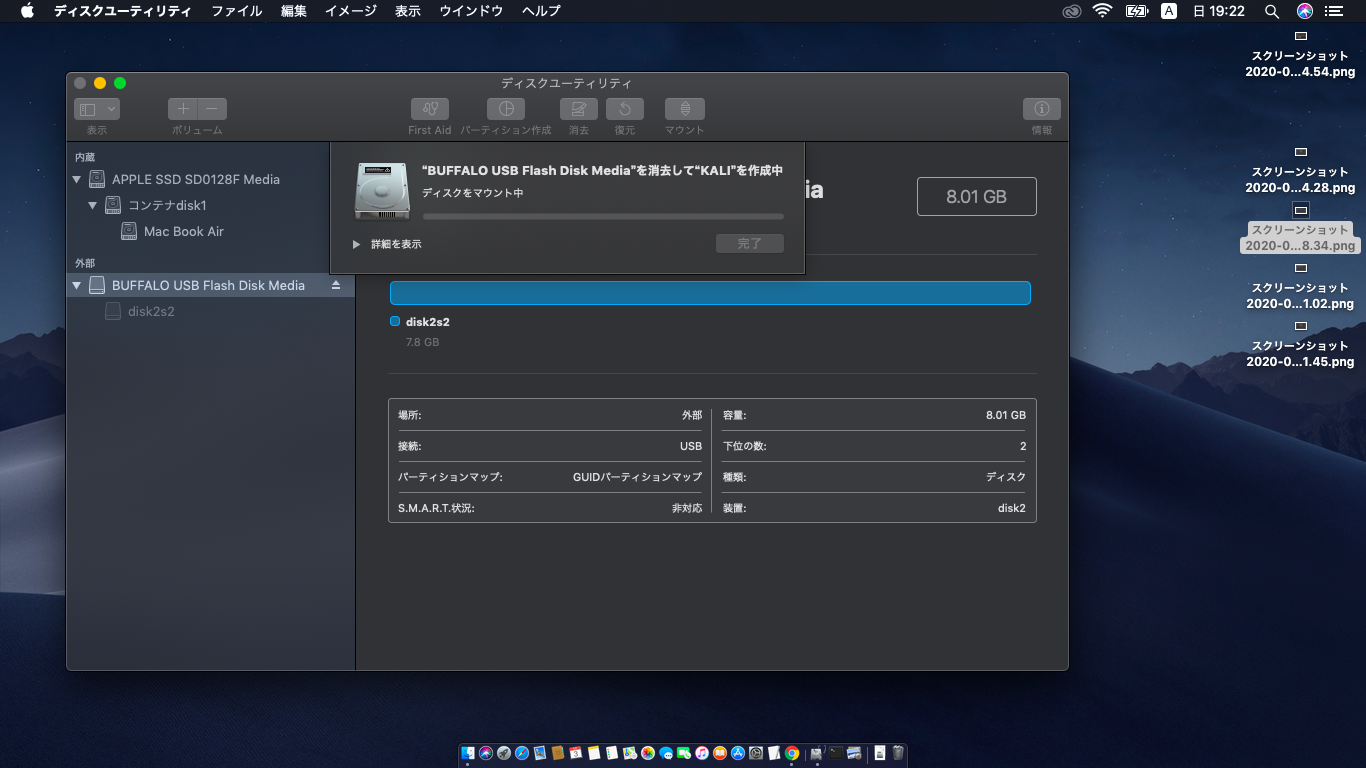Viewport: 1366px width, 768px height.
Task: Open the Apple menu
Action: pos(27,11)
